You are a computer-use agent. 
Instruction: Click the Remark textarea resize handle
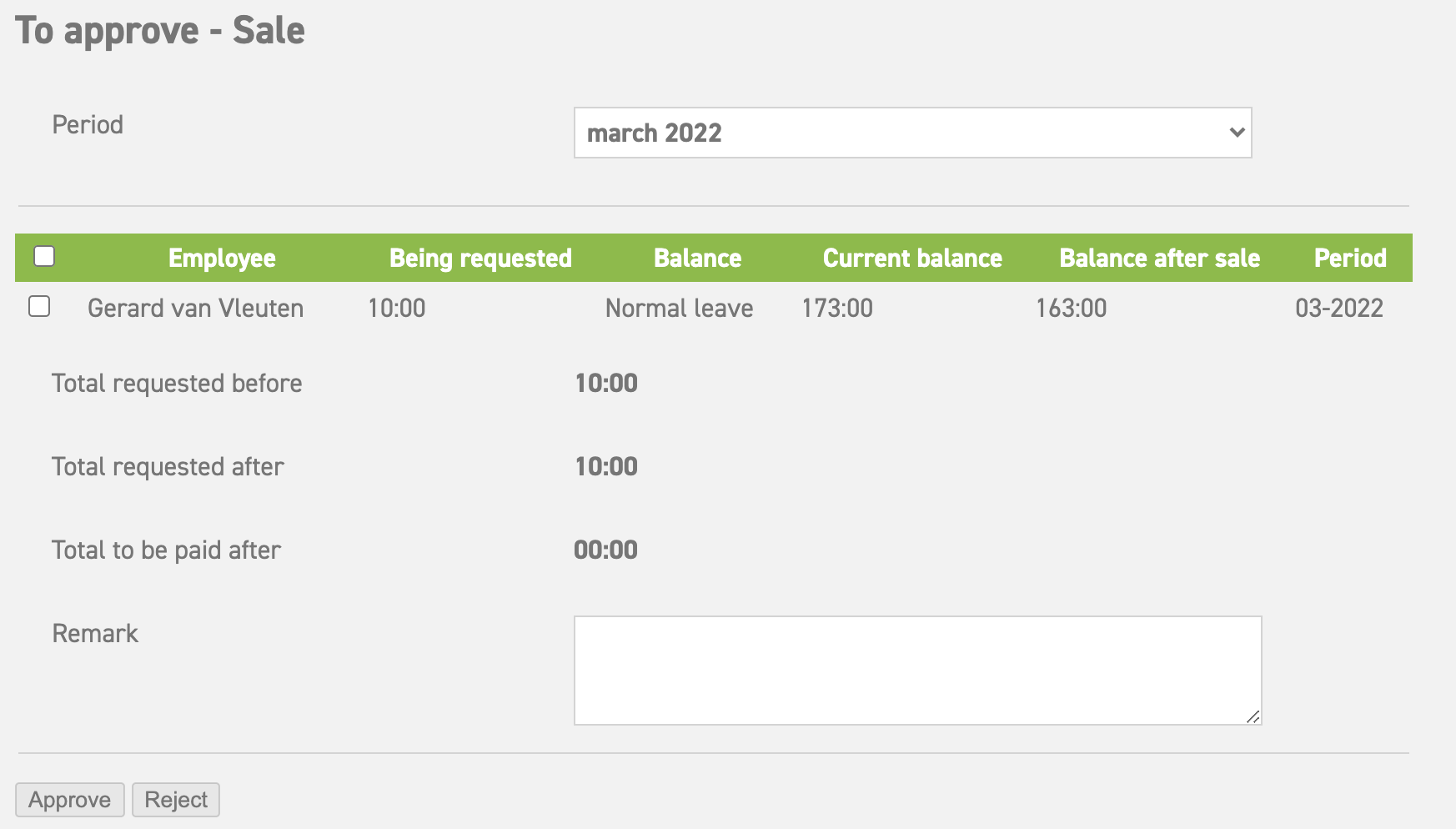(1254, 716)
